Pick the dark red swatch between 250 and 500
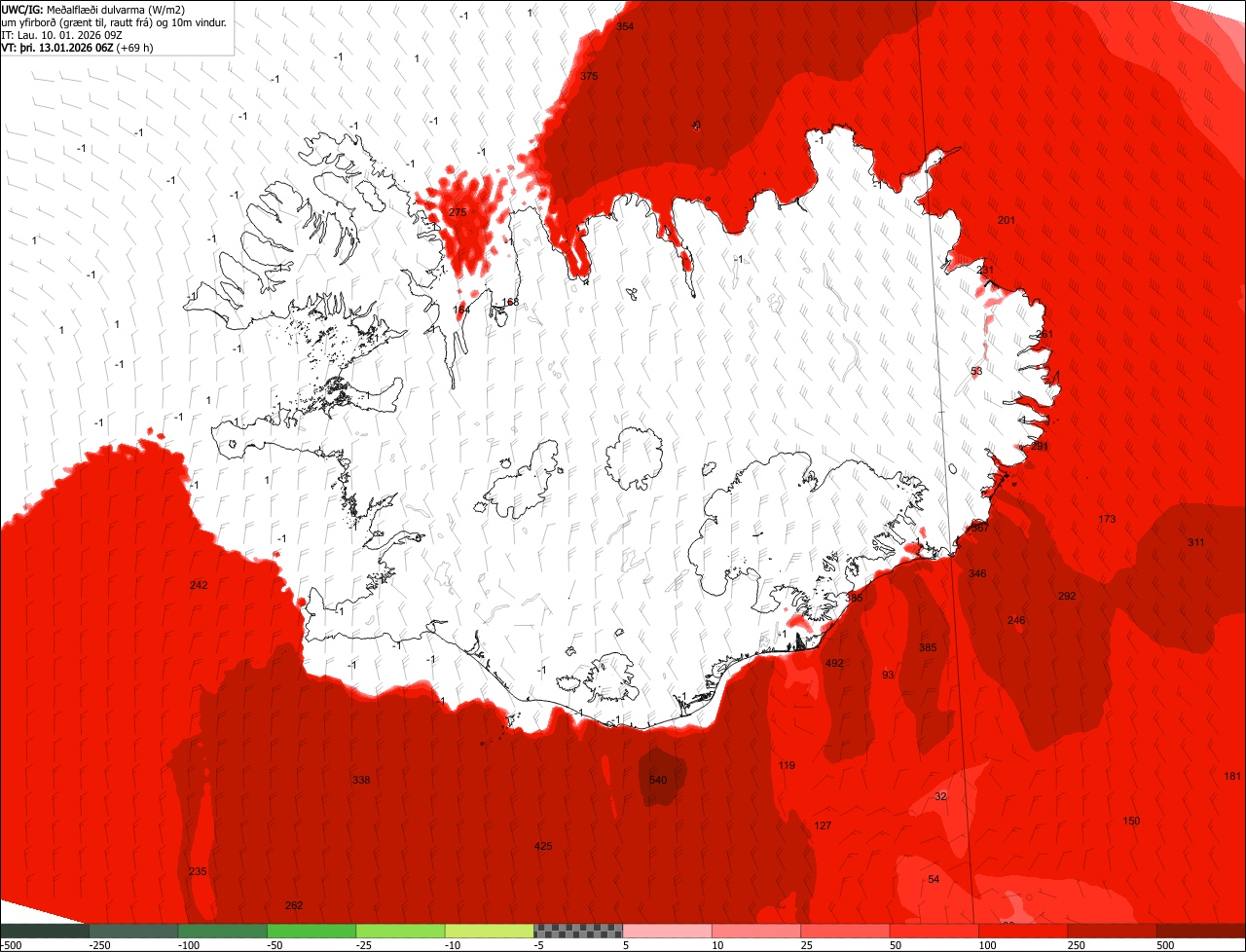 click(x=1113, y=931)
